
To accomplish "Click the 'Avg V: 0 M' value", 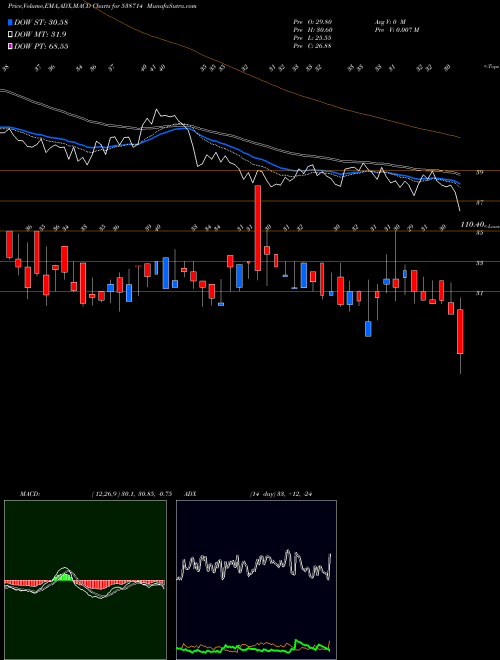I will (389, 22).
